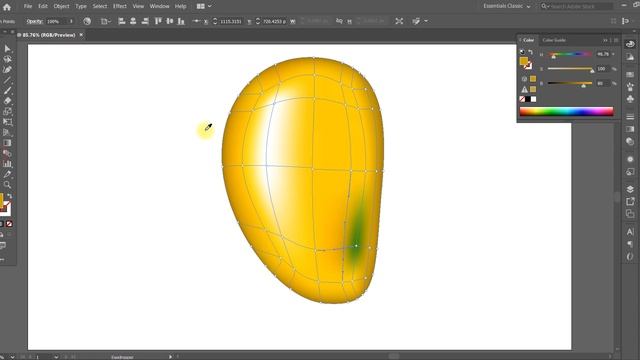Click the Home icon

pos(7,7)
